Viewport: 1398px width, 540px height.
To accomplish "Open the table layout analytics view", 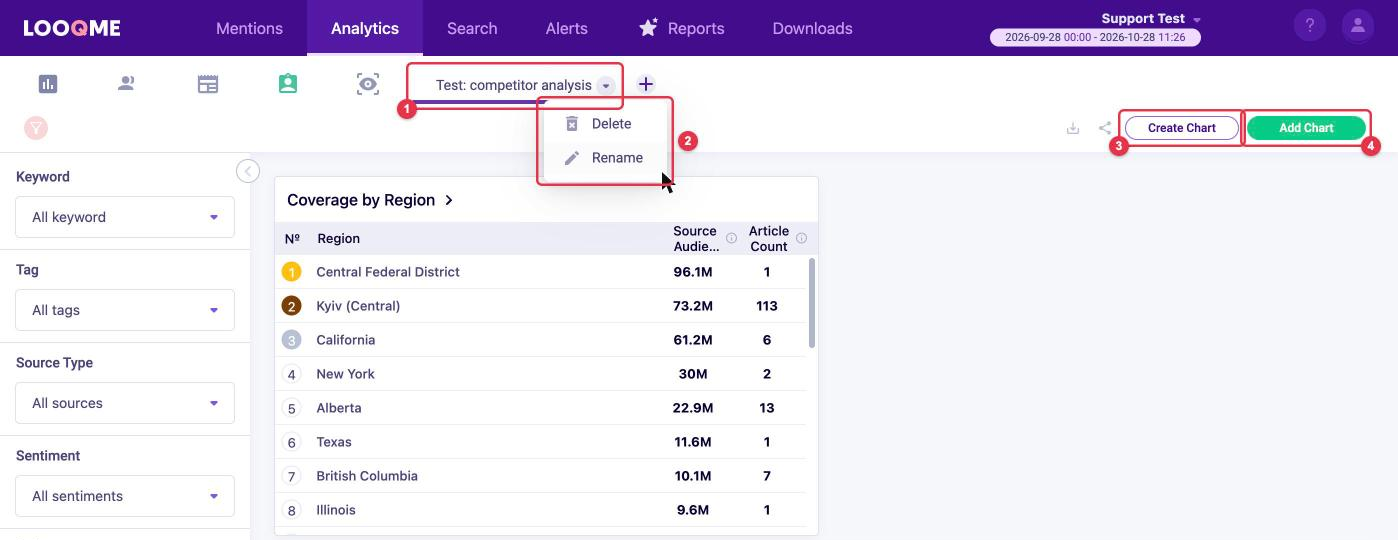I will coord(208,84).
